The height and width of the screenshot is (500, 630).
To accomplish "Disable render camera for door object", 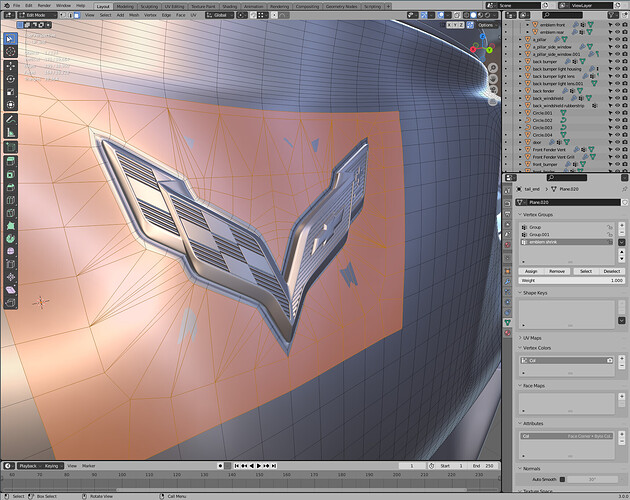I will [625, 142].
